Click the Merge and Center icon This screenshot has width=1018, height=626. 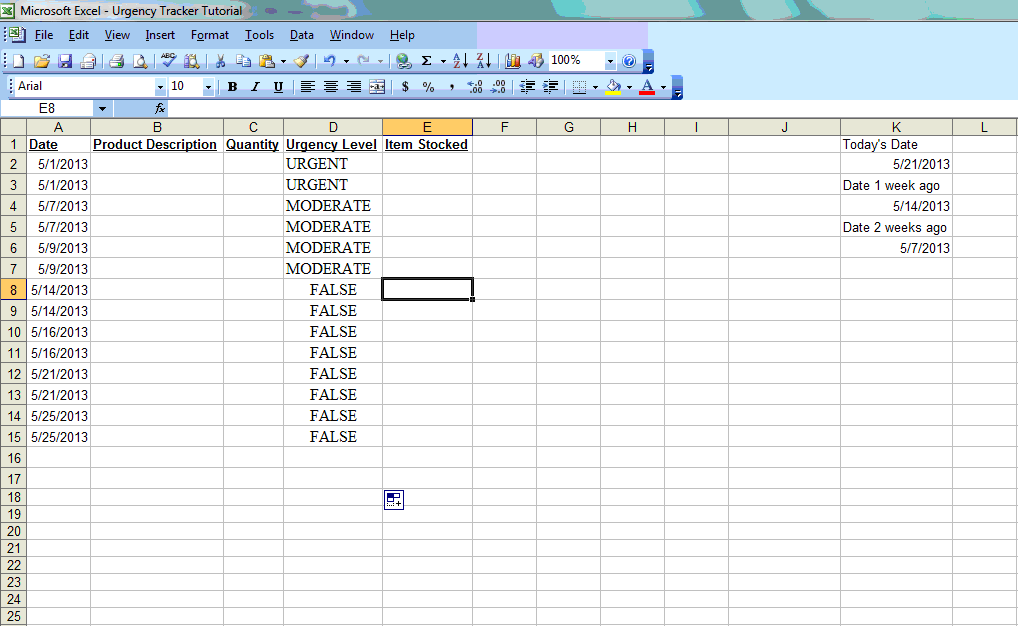click(377, 86)
